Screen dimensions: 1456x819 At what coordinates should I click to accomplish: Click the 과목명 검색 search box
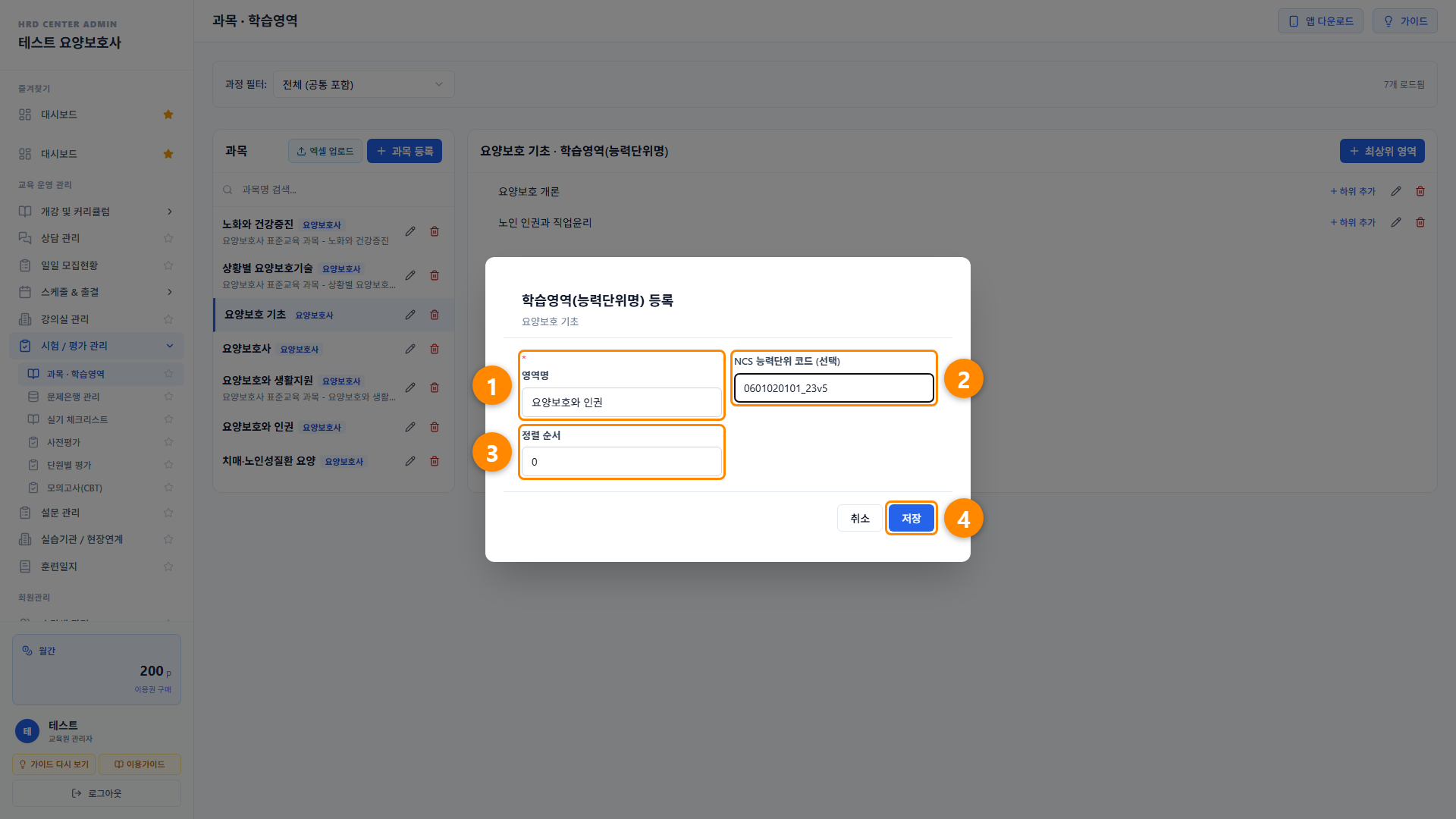tap(334, 190)
